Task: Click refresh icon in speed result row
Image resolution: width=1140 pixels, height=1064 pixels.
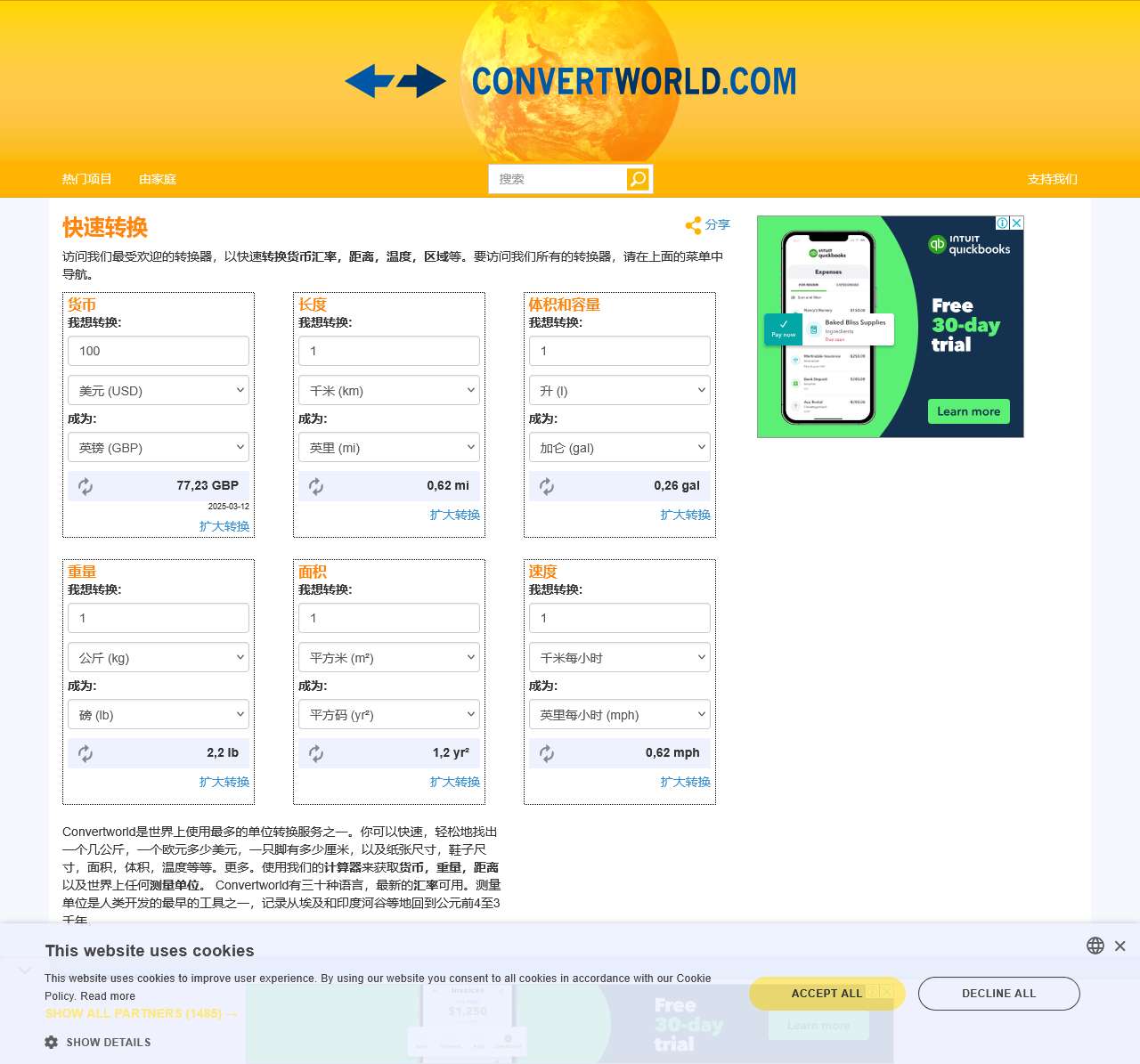Action: point(547,753)
